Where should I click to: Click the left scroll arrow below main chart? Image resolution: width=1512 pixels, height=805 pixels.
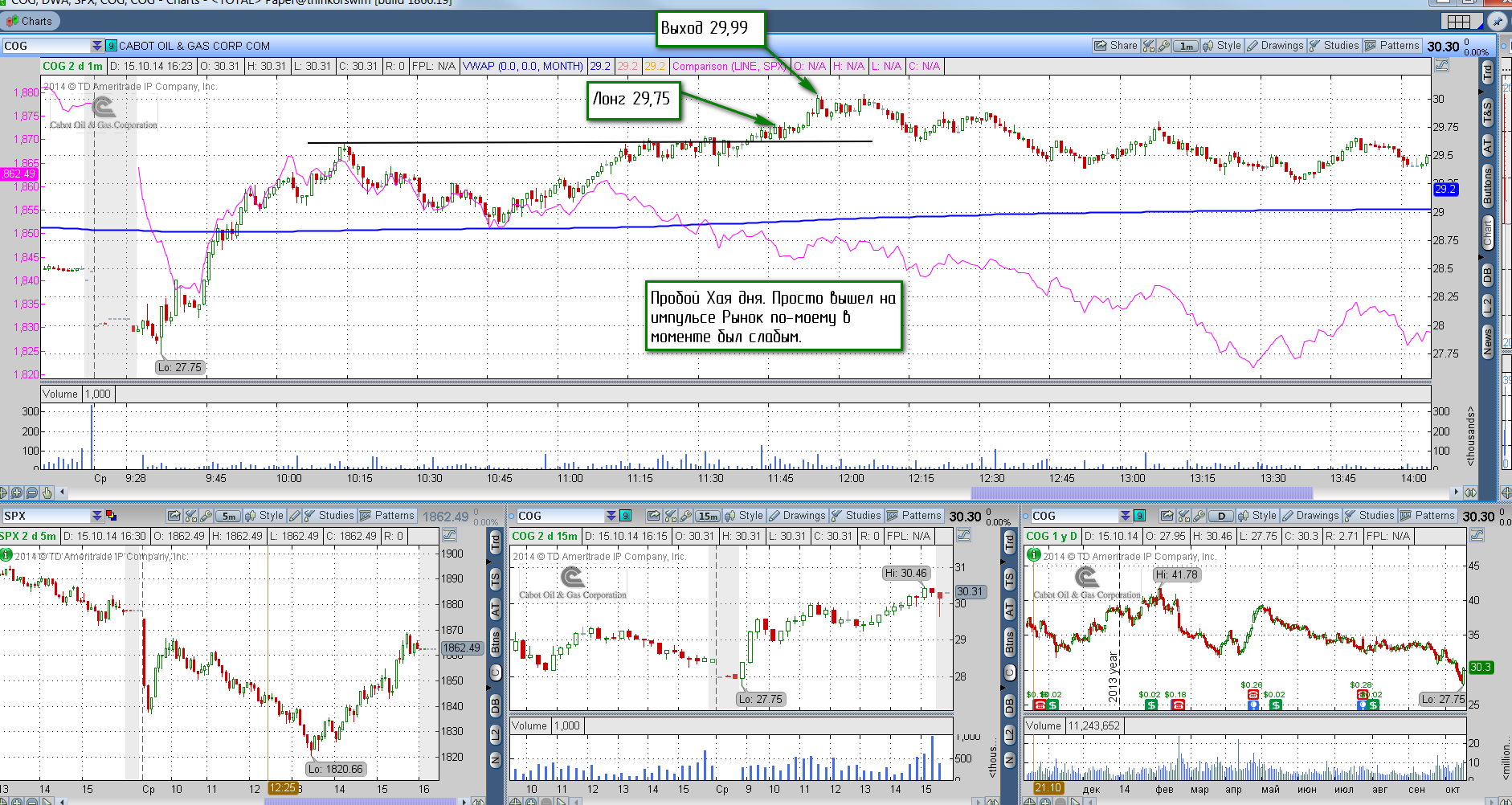point(63,492)
